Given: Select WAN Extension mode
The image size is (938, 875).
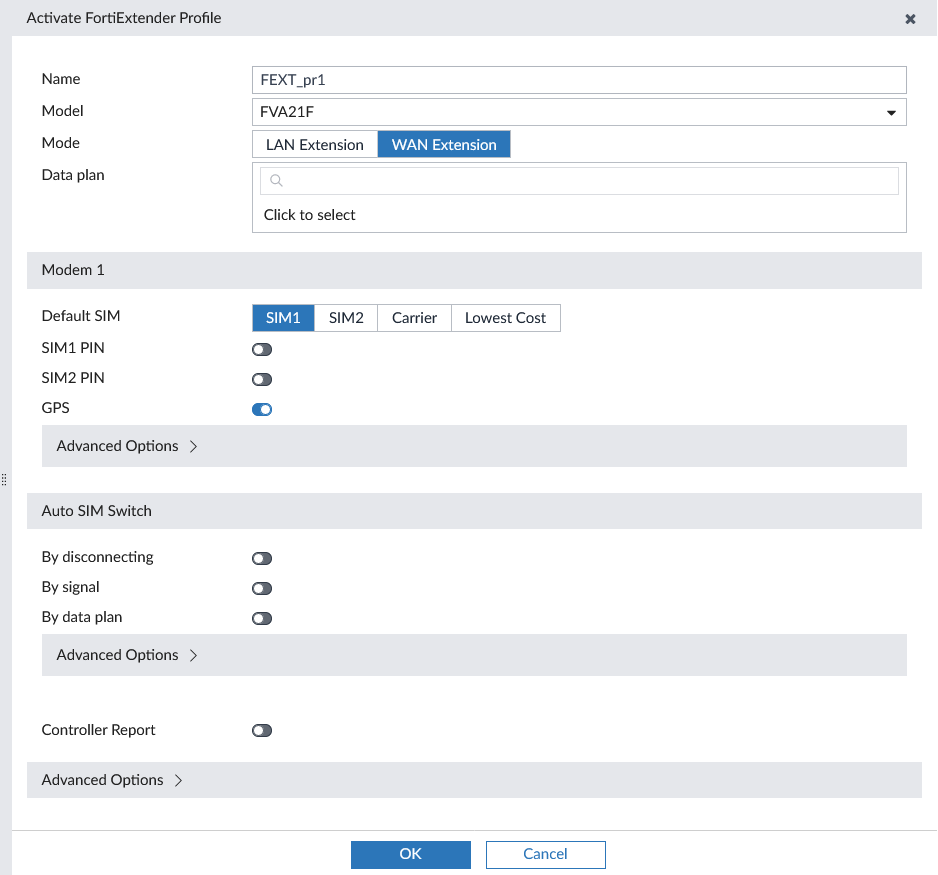Looking at the screenshot, I should pyautogui.click(x=444, y=144).
